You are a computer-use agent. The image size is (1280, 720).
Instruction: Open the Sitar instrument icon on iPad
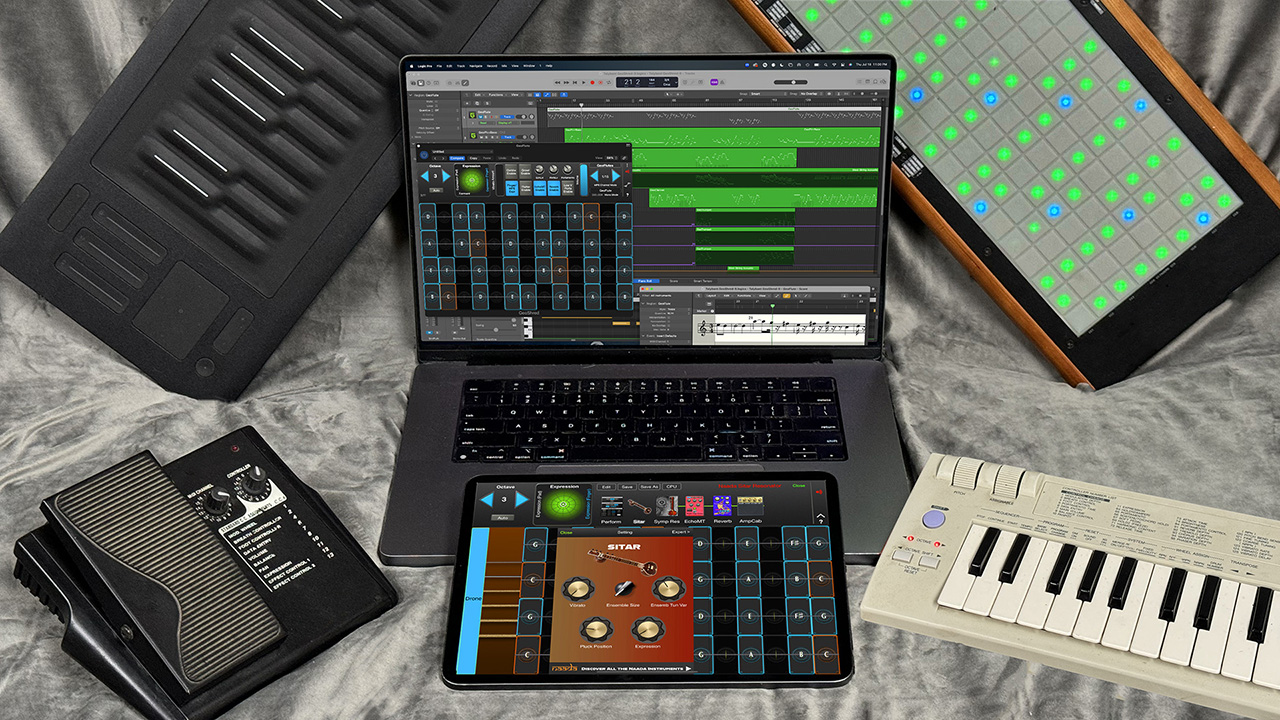pyautogui.click(x=640, y=505)
